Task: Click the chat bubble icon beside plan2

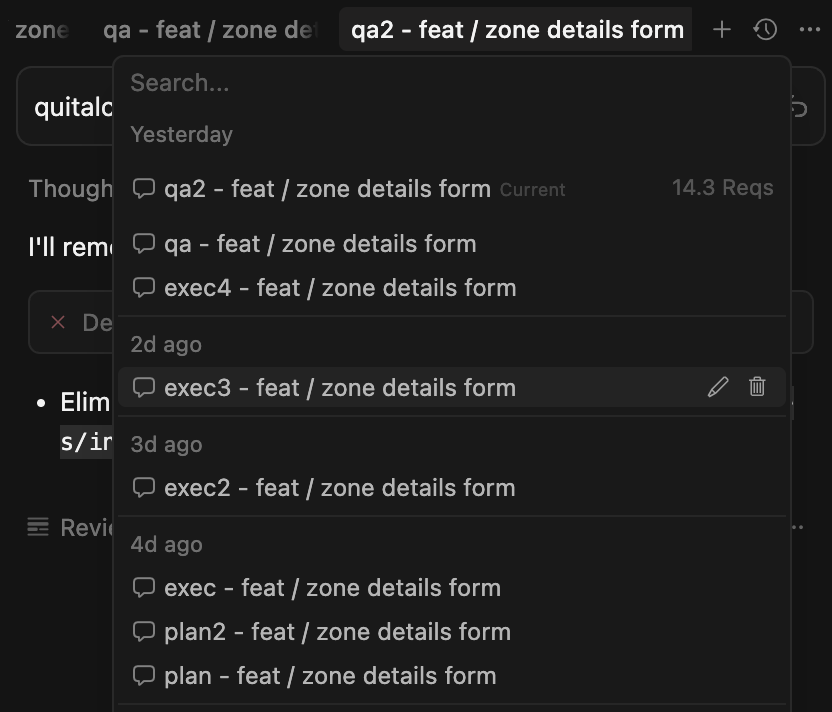Action: click(144, 632)
